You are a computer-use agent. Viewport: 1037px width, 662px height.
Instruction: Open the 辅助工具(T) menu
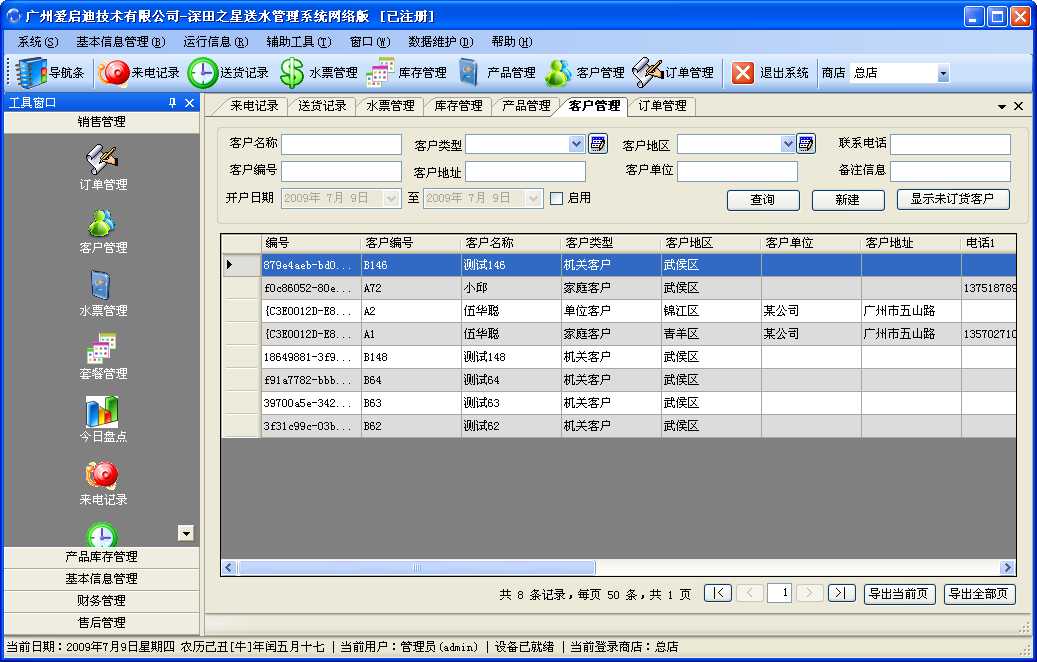[299, 42]
